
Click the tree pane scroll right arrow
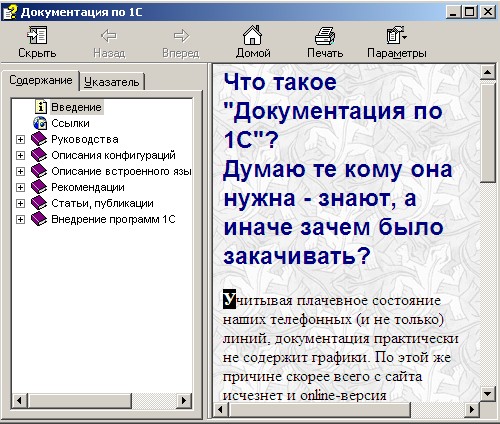(184, 400)
